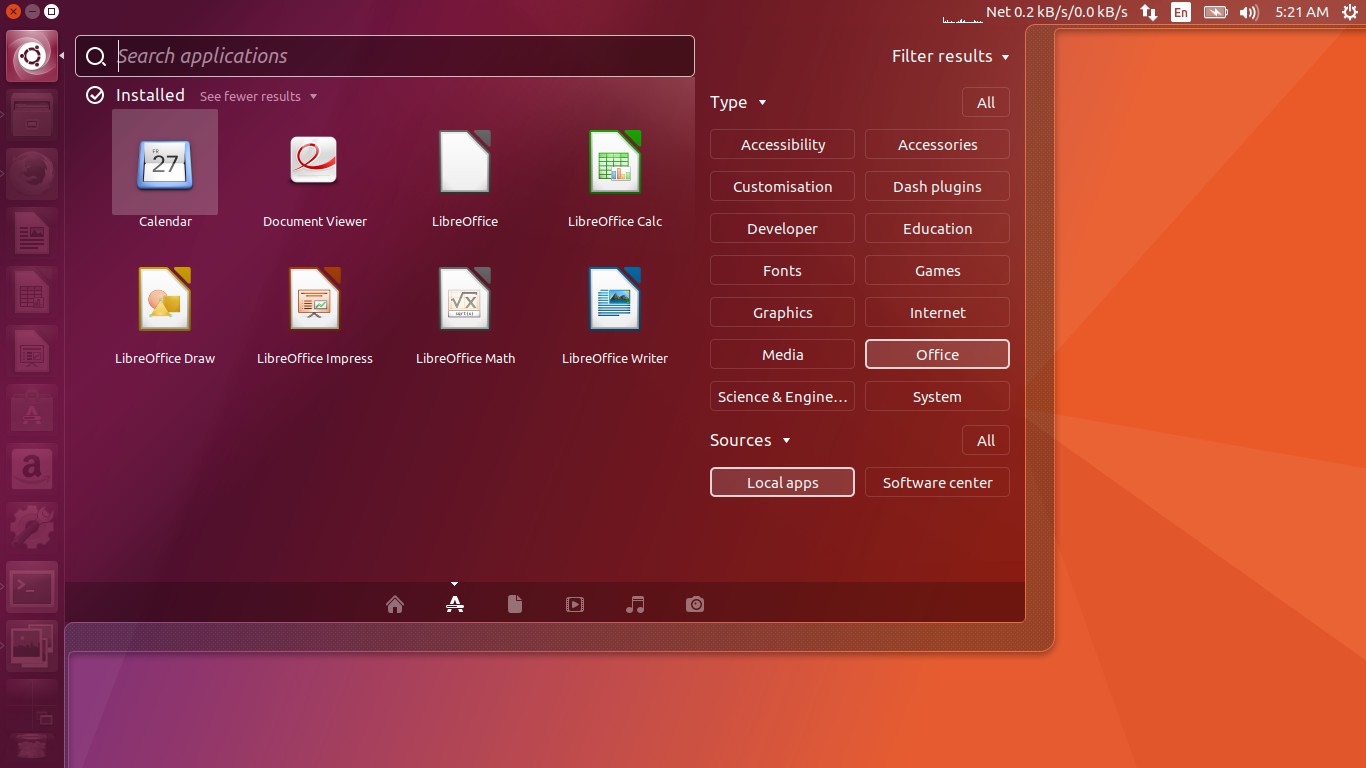Start LibreOffice Impress
Viewport: 1366px width, 768px height.
tap(315, 299)
